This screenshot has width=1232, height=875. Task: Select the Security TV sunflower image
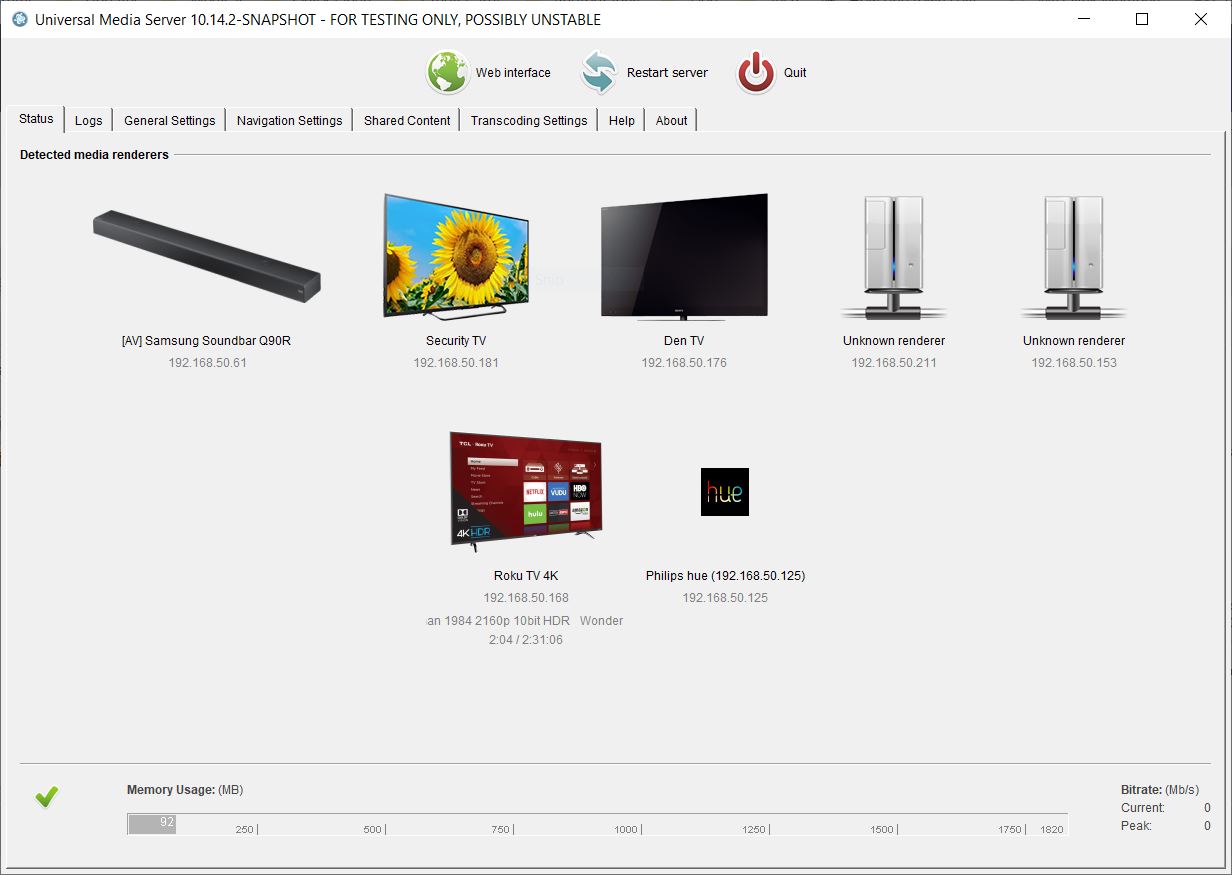[456, 256]
